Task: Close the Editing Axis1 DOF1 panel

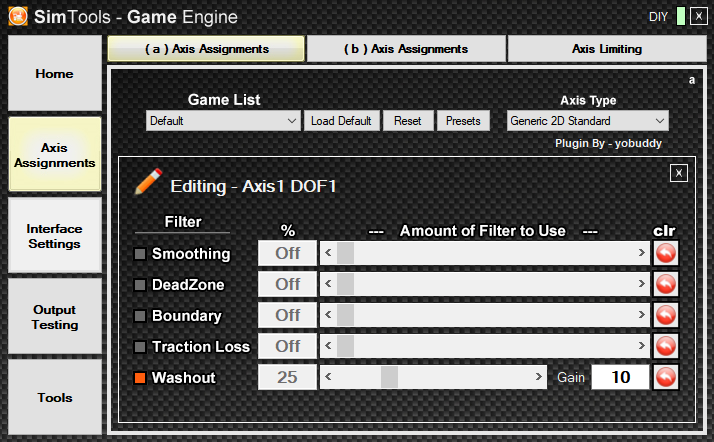Action: click(678, 173)
